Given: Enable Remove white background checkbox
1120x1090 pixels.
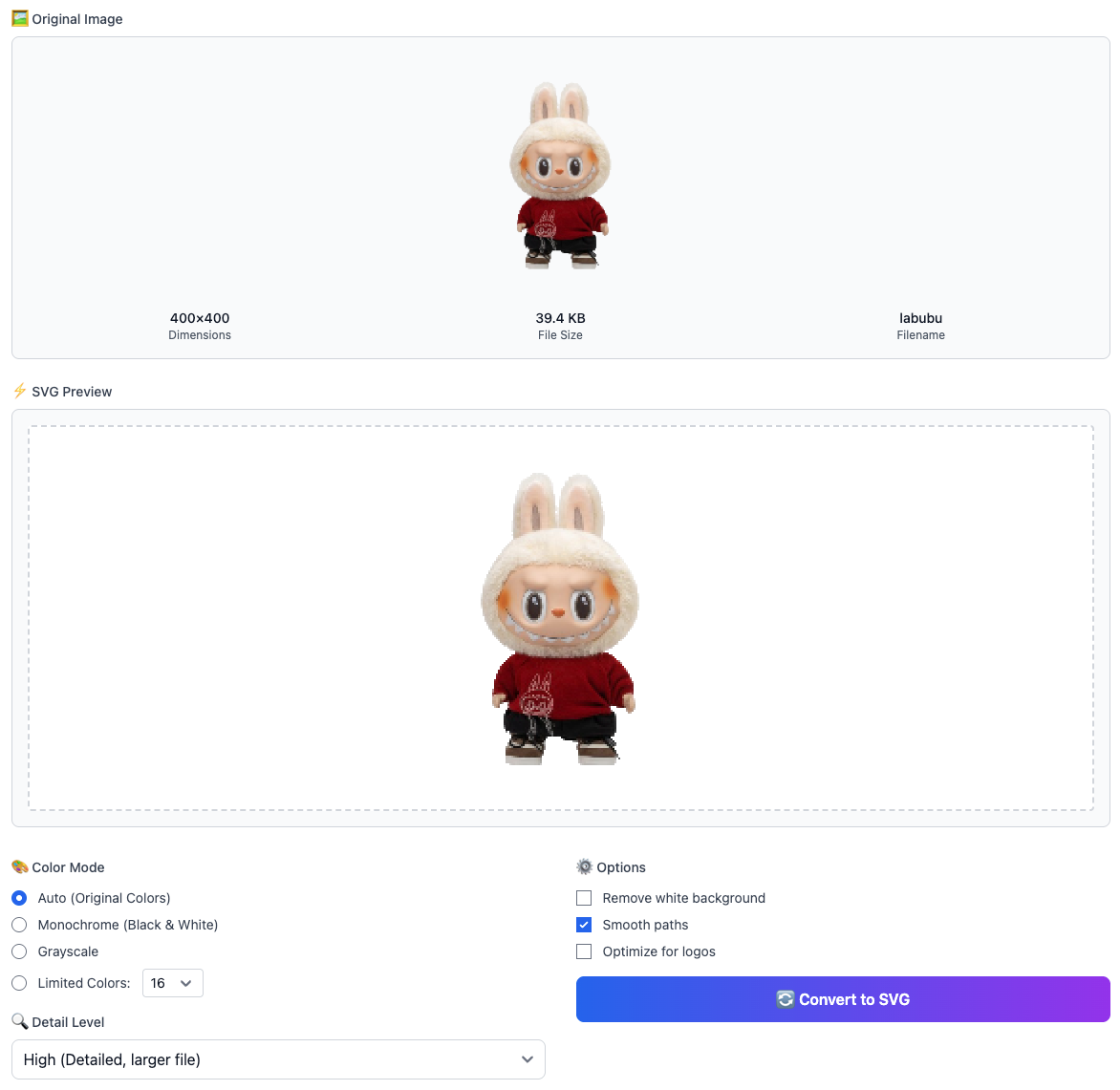Looking at the screenshot, I should coord(584,898).
